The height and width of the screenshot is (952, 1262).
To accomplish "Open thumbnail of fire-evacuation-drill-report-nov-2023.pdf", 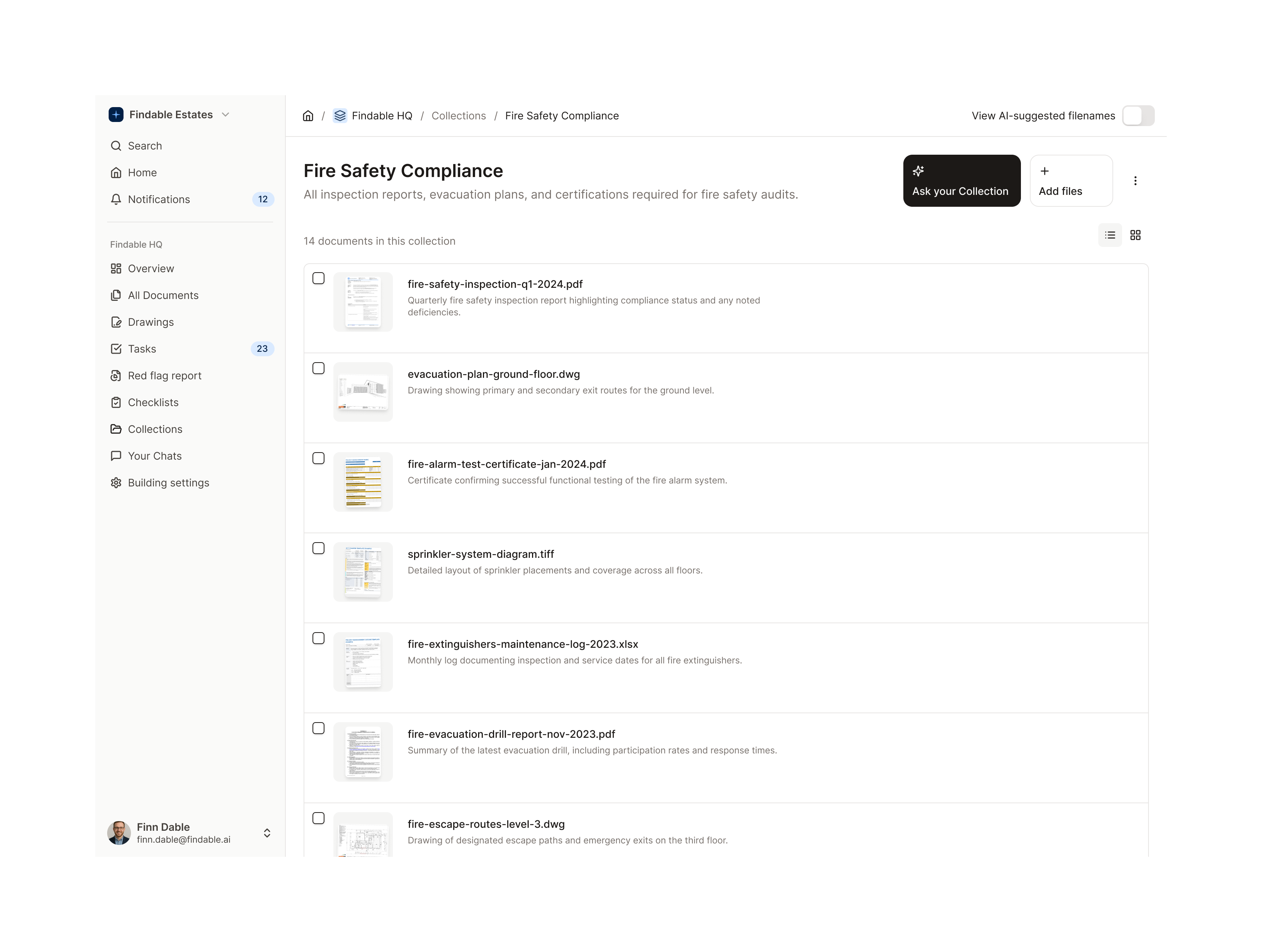I will (363, 752).
